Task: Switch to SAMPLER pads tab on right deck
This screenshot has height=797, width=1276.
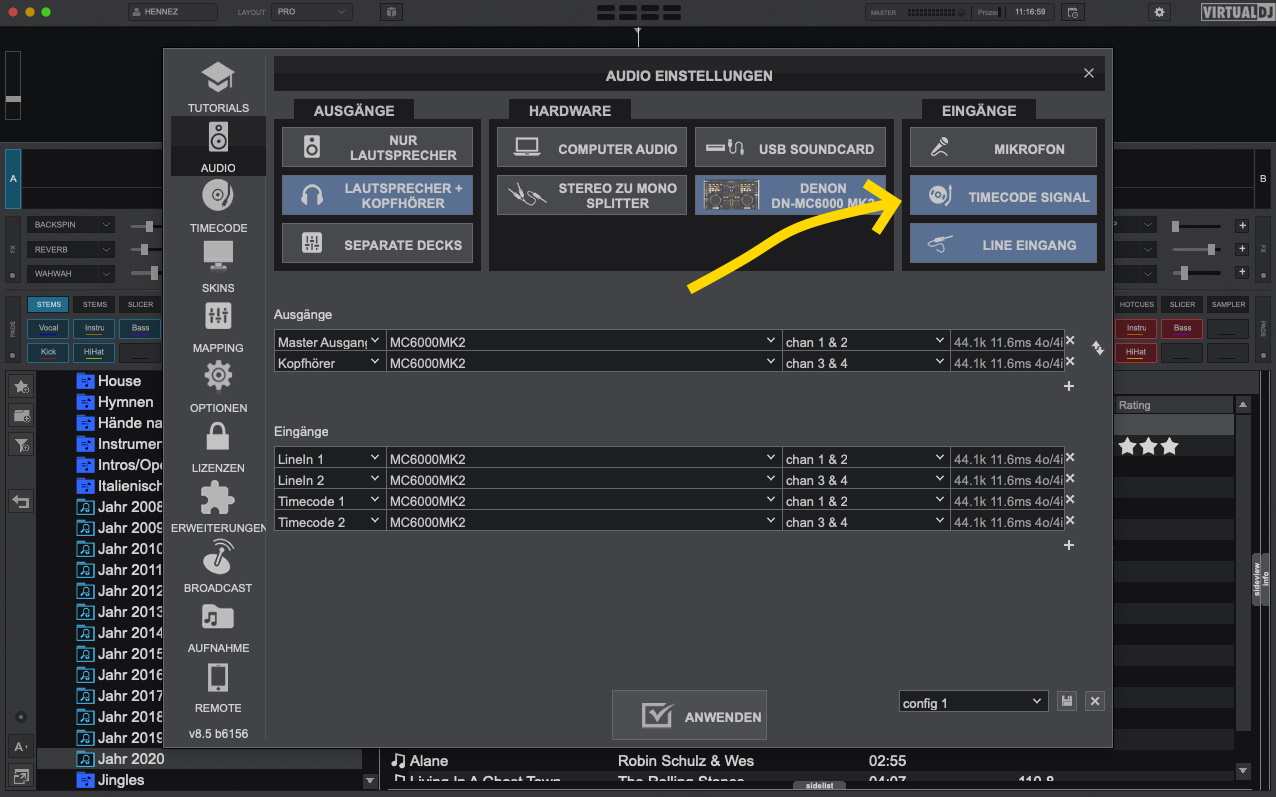Action: point(1228,304)
